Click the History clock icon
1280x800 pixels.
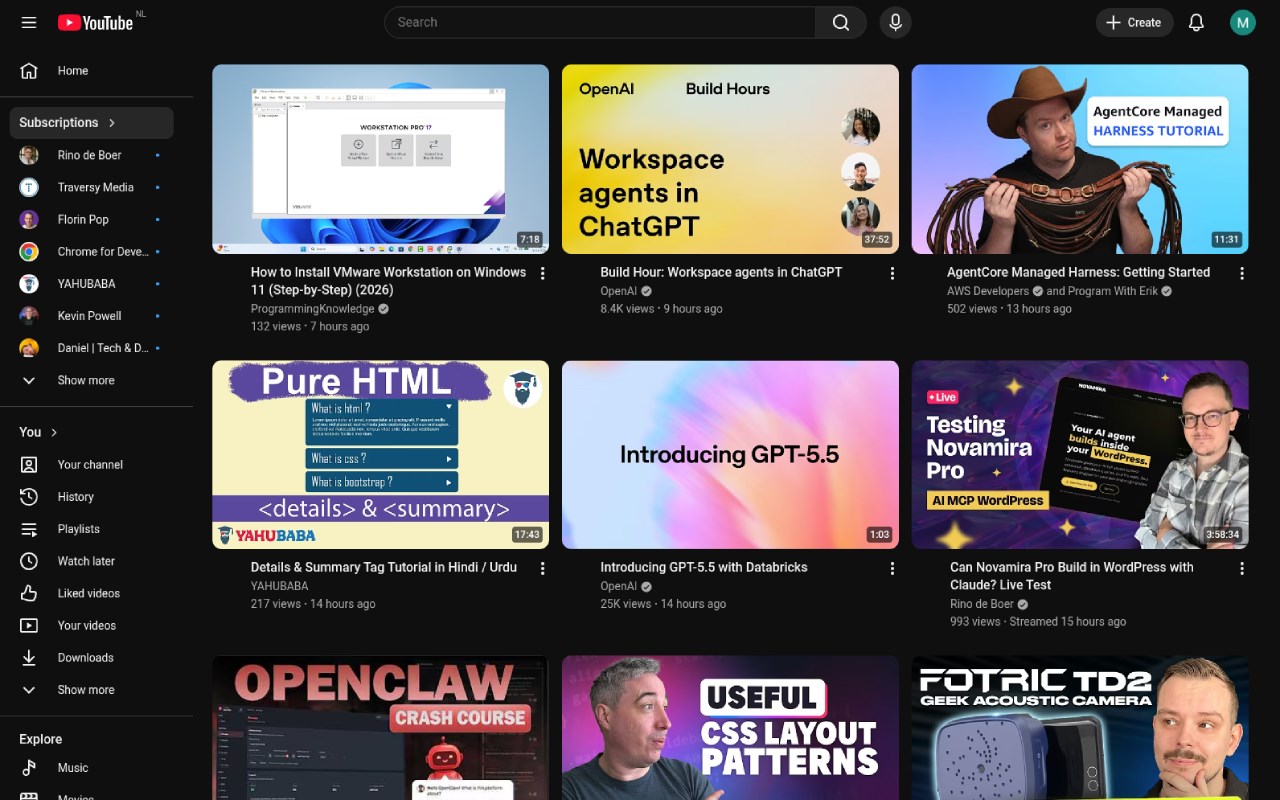(x=29, y=497)
